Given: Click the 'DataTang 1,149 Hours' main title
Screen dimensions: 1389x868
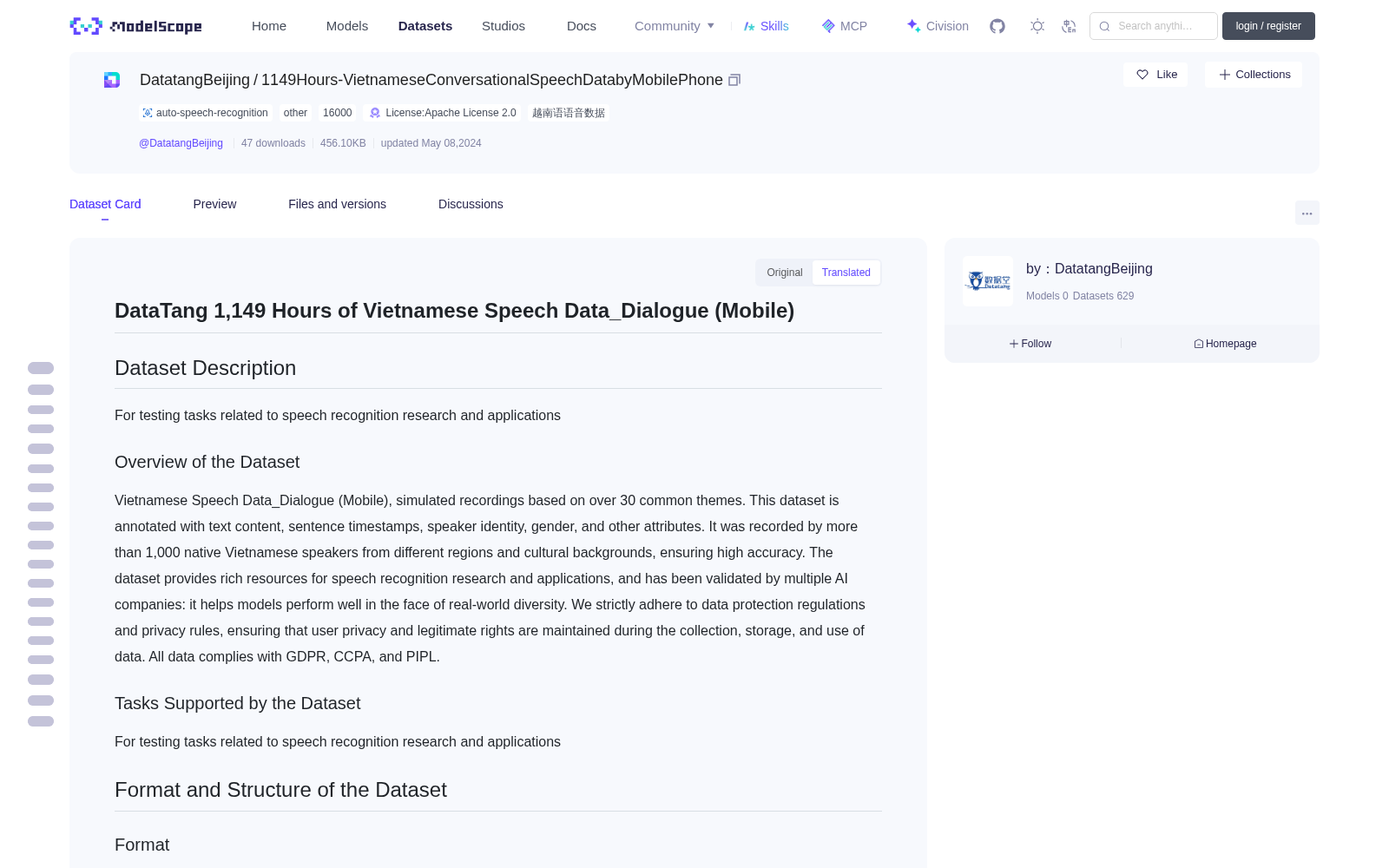Looking at the screenshot, I should pos(454,311).
